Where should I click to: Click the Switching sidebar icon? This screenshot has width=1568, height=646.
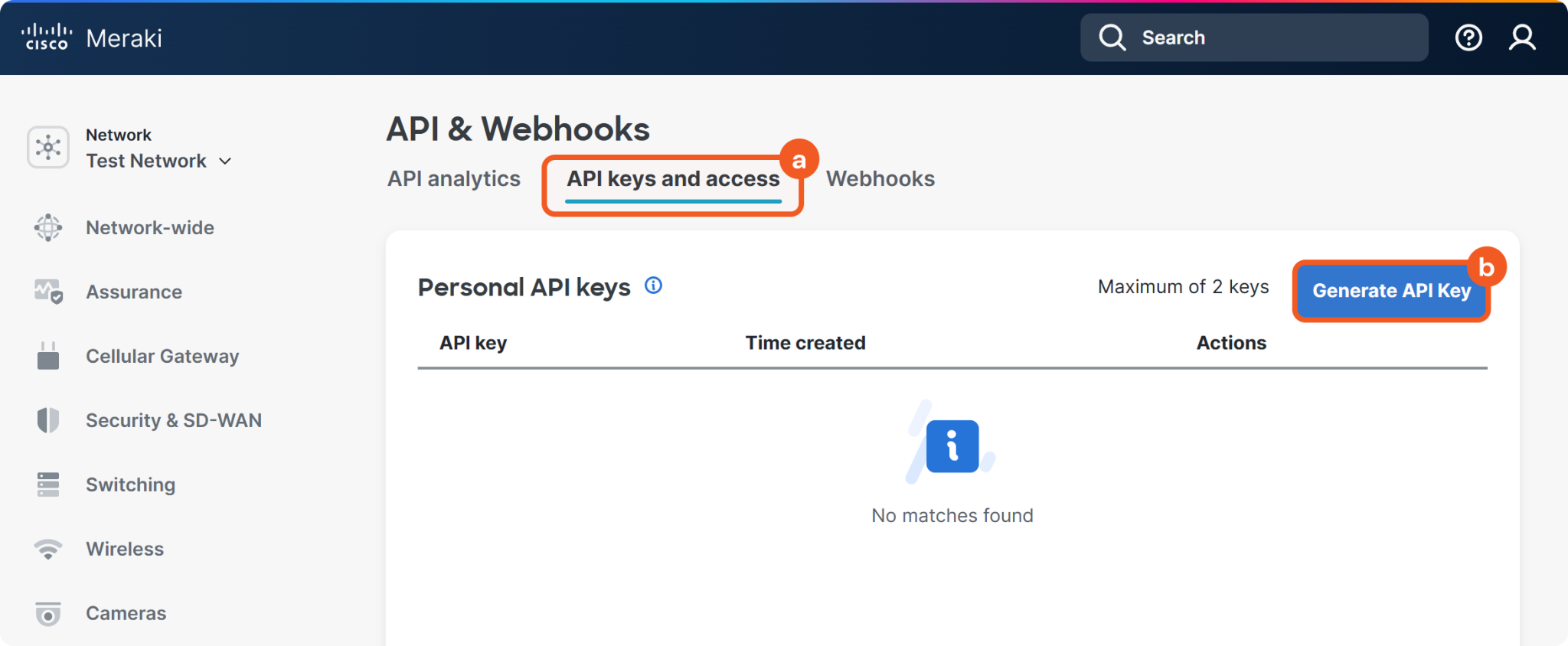[48, 484]
